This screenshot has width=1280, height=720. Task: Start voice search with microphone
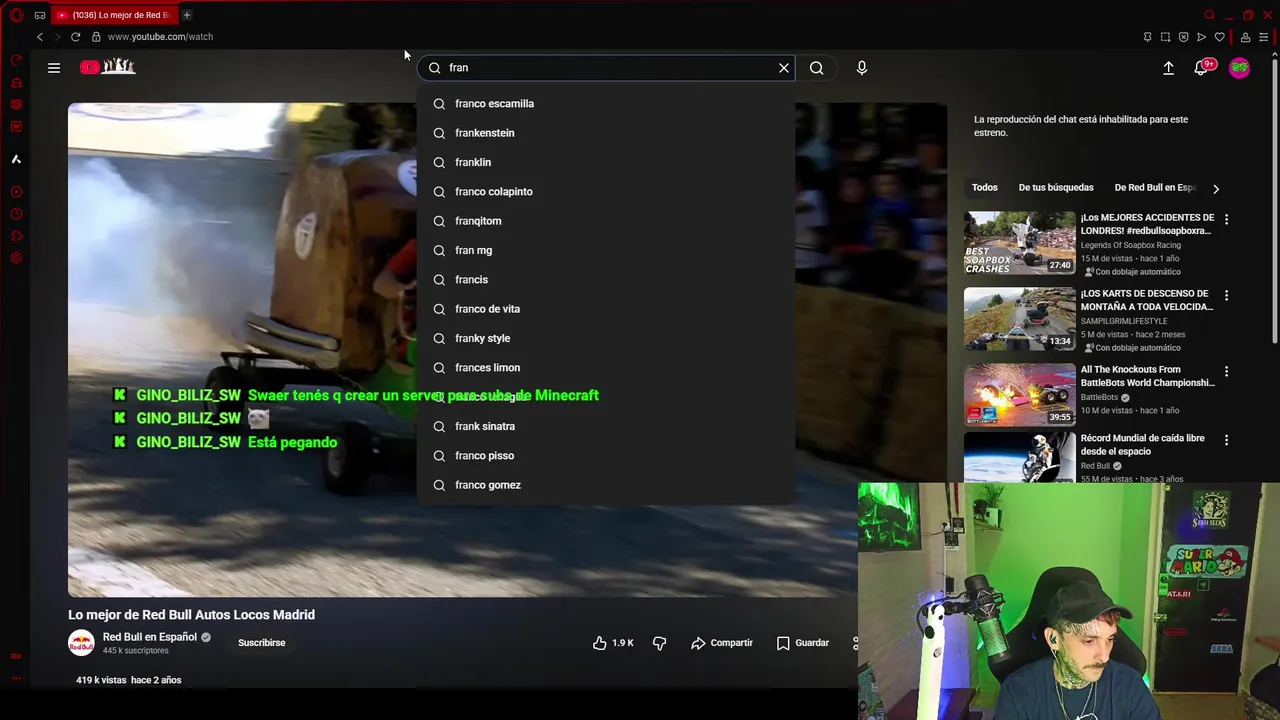862,68
